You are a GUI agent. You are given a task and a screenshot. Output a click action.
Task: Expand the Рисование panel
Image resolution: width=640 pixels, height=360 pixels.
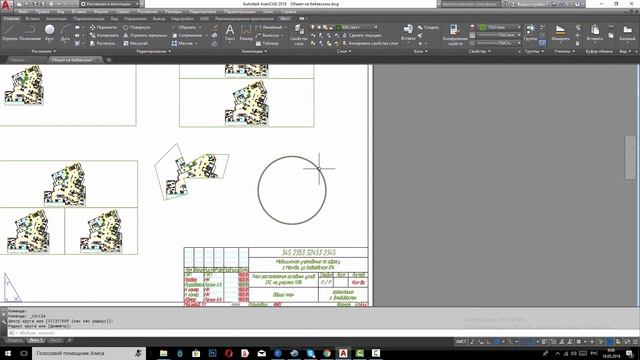(44, 51)
